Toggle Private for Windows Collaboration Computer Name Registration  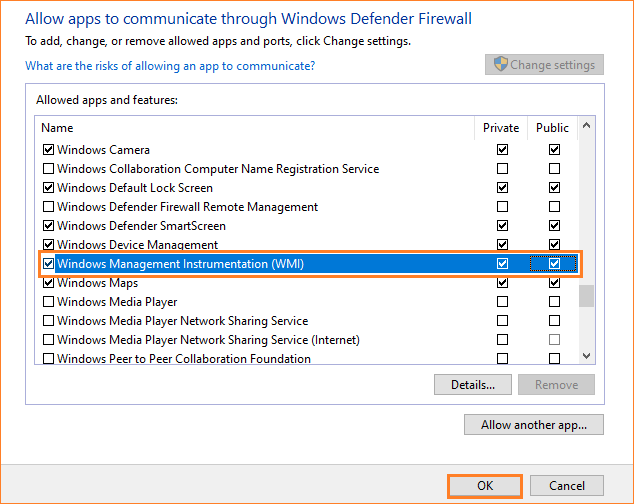[502, 168]
